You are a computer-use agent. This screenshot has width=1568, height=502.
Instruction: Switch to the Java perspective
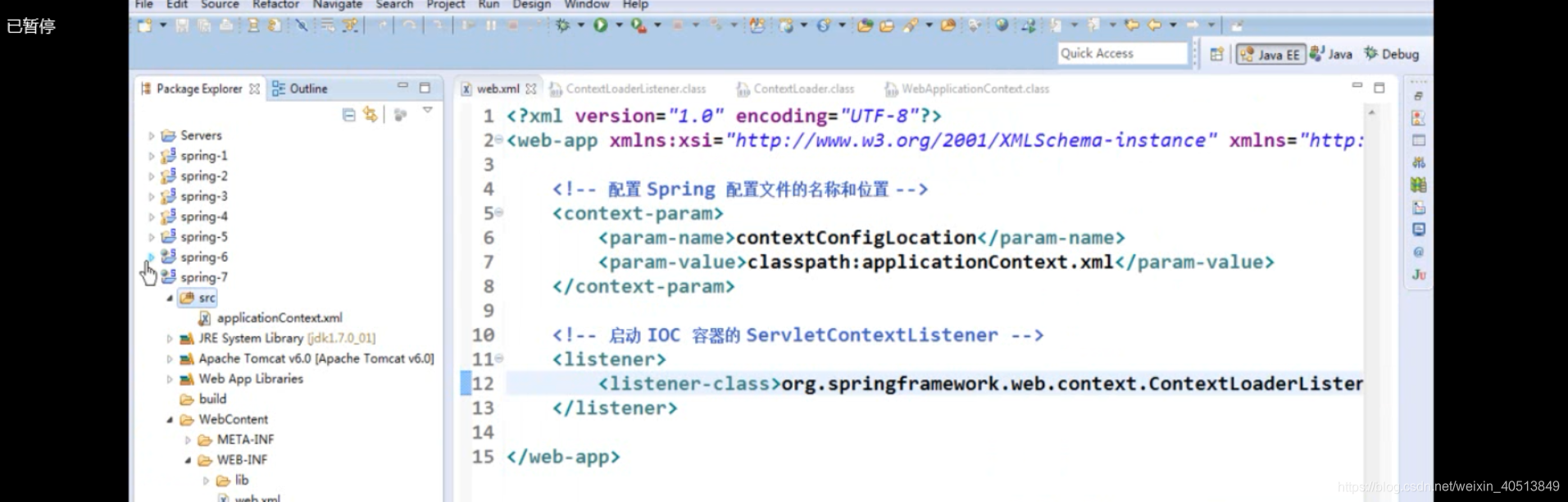pyautogui.click(x=1330, y=54)
